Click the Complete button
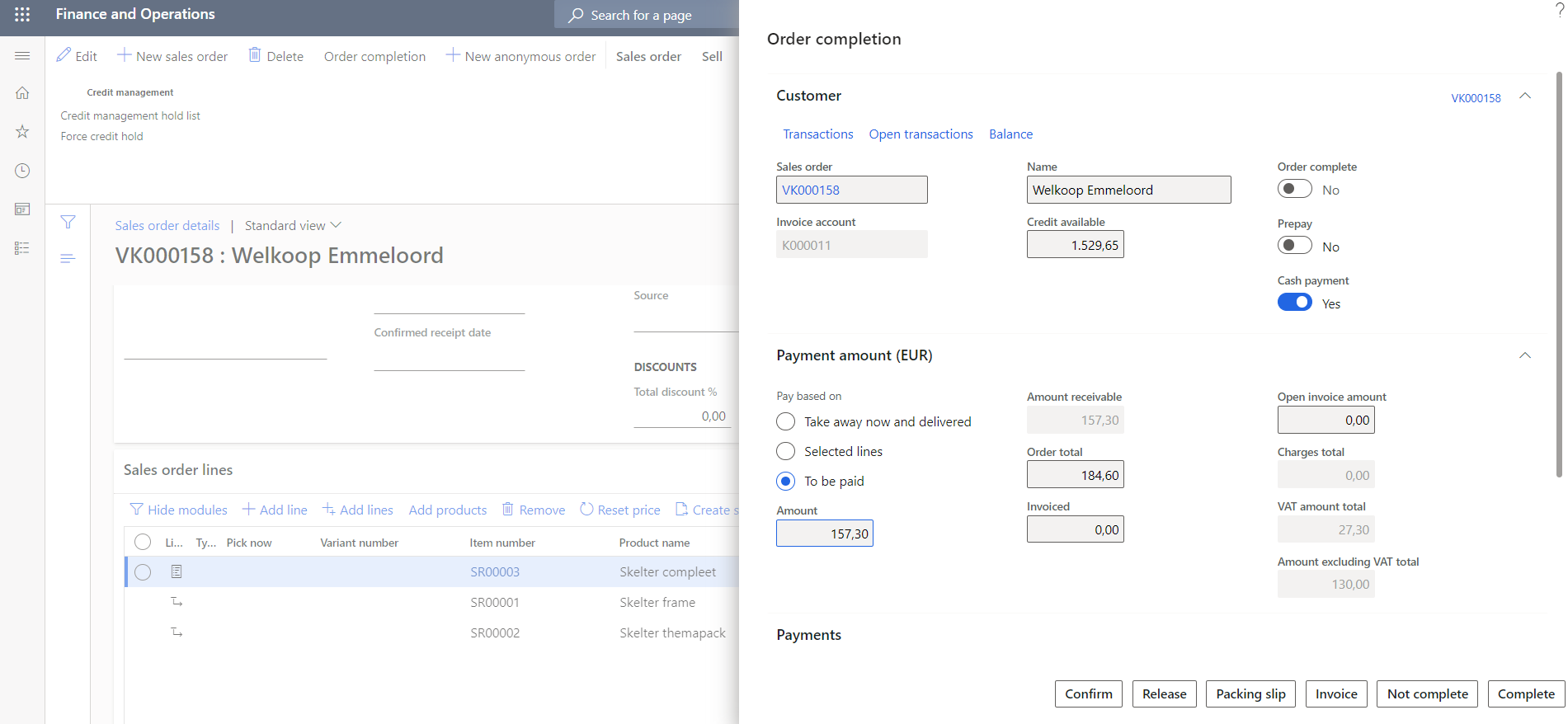Screen dimensions: 1568x724 click(x=1526, y=693)
